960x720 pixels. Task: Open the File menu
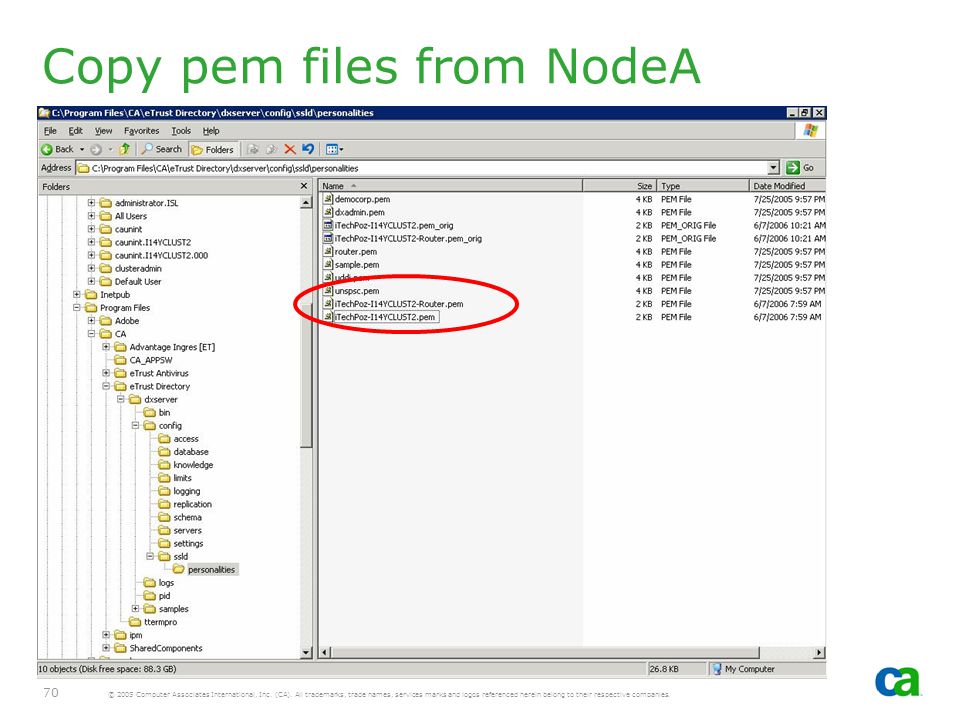point(50,130)
